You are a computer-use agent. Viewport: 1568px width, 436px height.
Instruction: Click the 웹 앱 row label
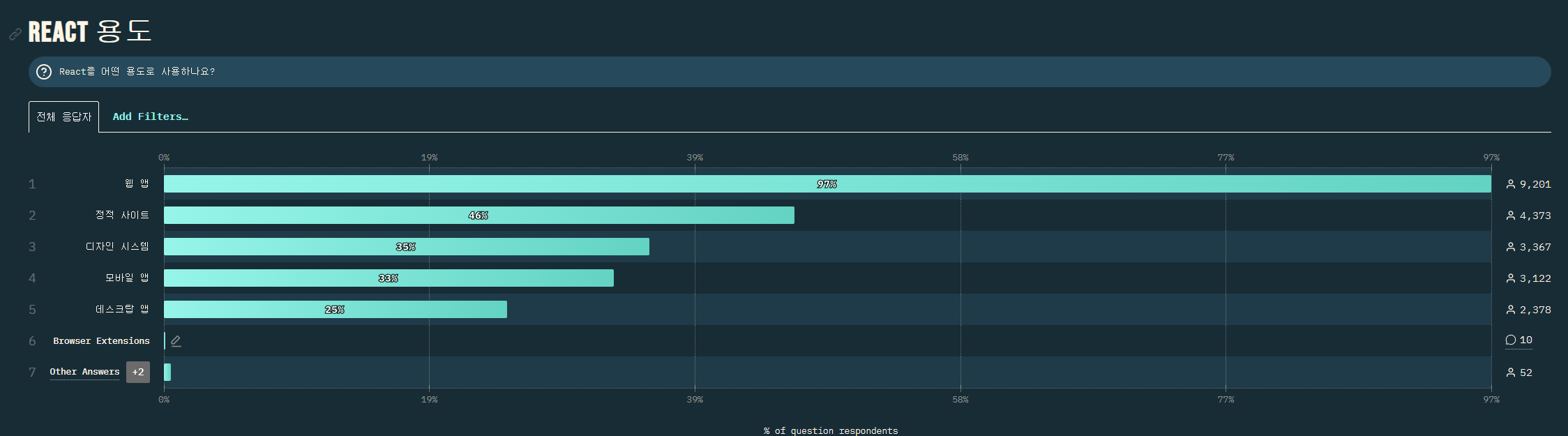(x=137, y=183)
